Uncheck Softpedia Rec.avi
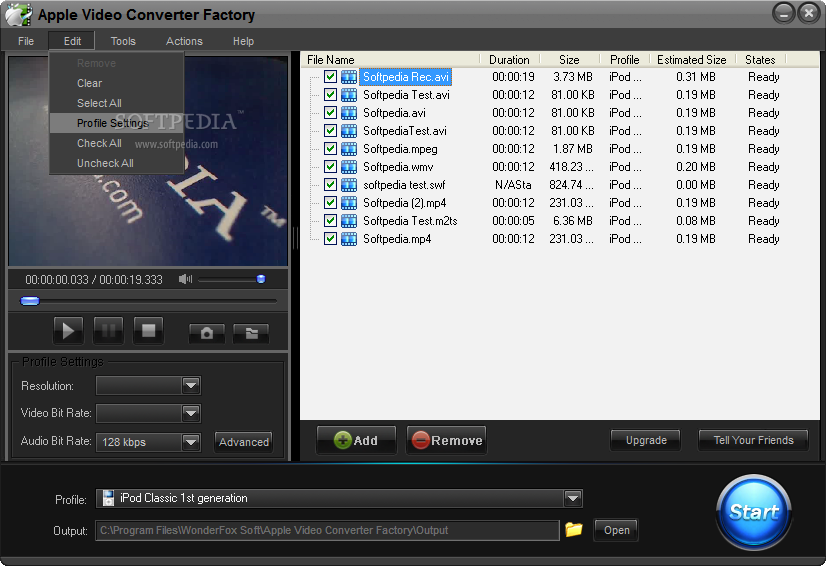Screen dimensions: 826x566 [330, 77]
